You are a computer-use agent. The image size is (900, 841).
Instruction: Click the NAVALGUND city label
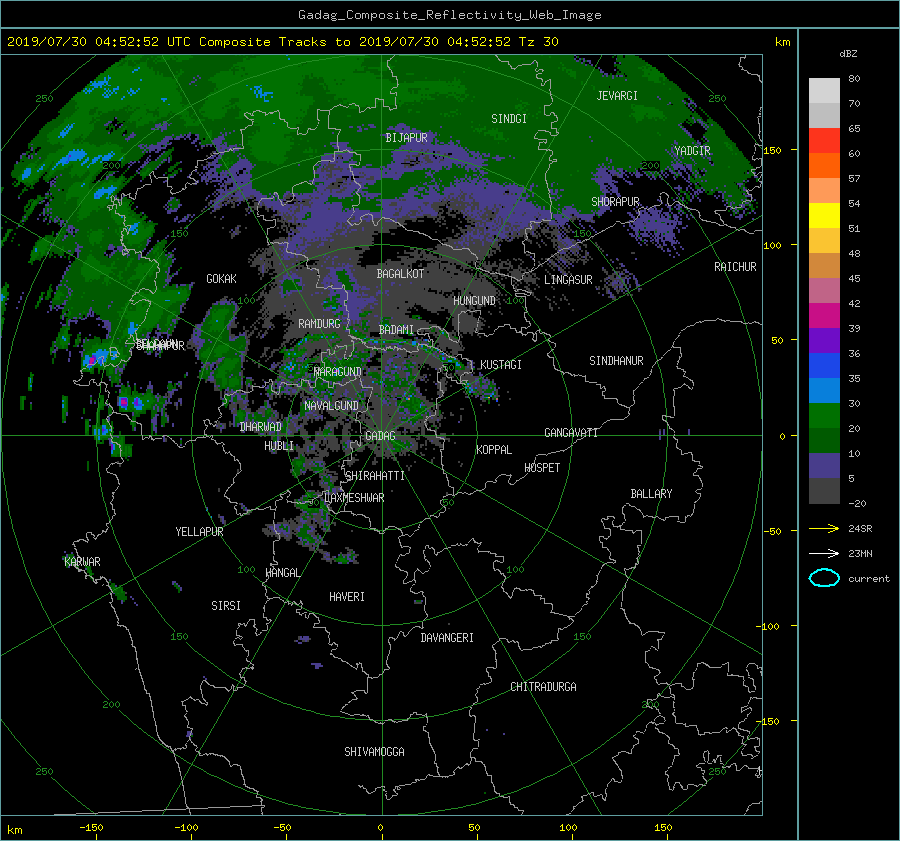[331, 406]
